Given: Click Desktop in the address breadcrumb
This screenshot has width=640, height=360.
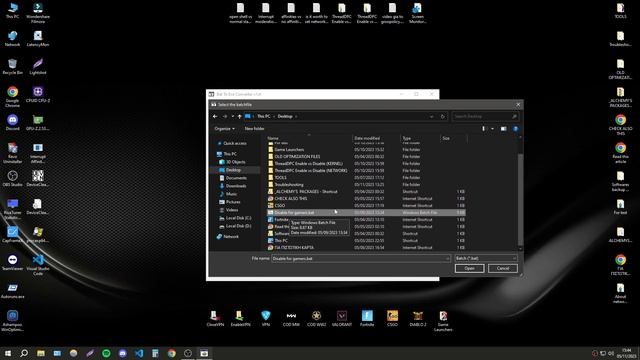Looking at the screenshot, I should pos(285,116).
